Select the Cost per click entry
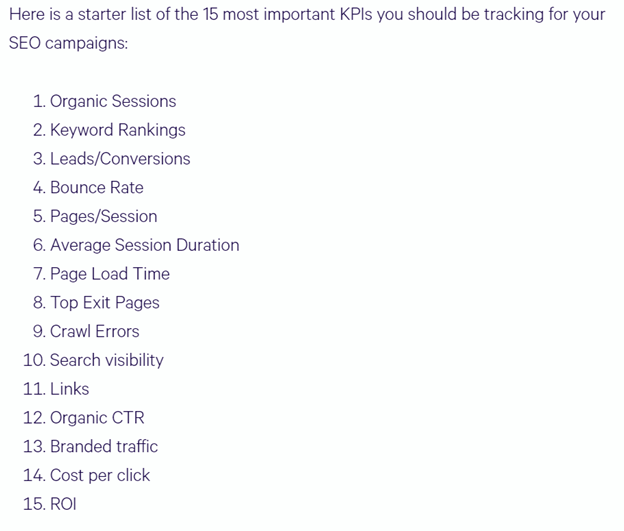This screenshot has width=624, height=531. [99, 476]
